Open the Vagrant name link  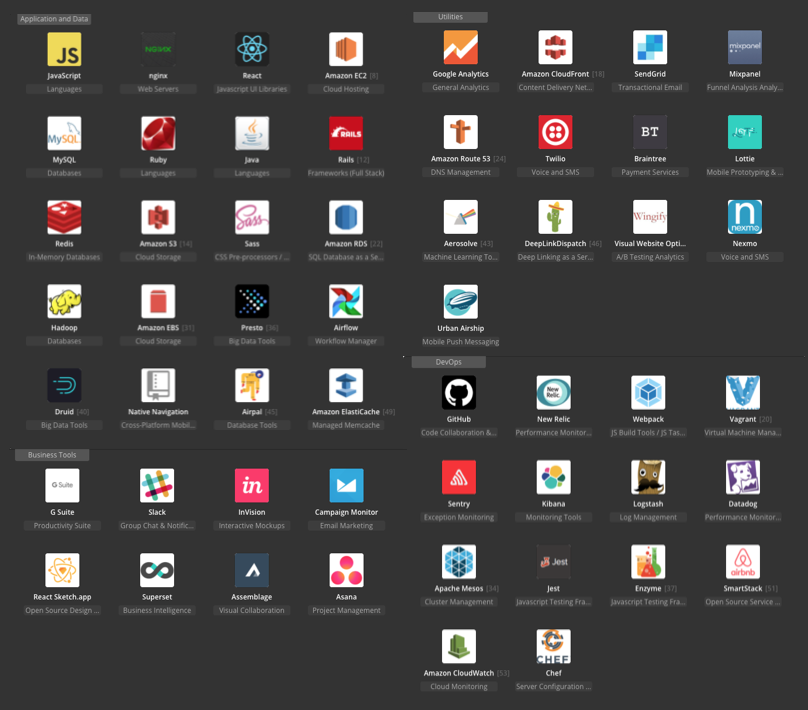point(743,419)
